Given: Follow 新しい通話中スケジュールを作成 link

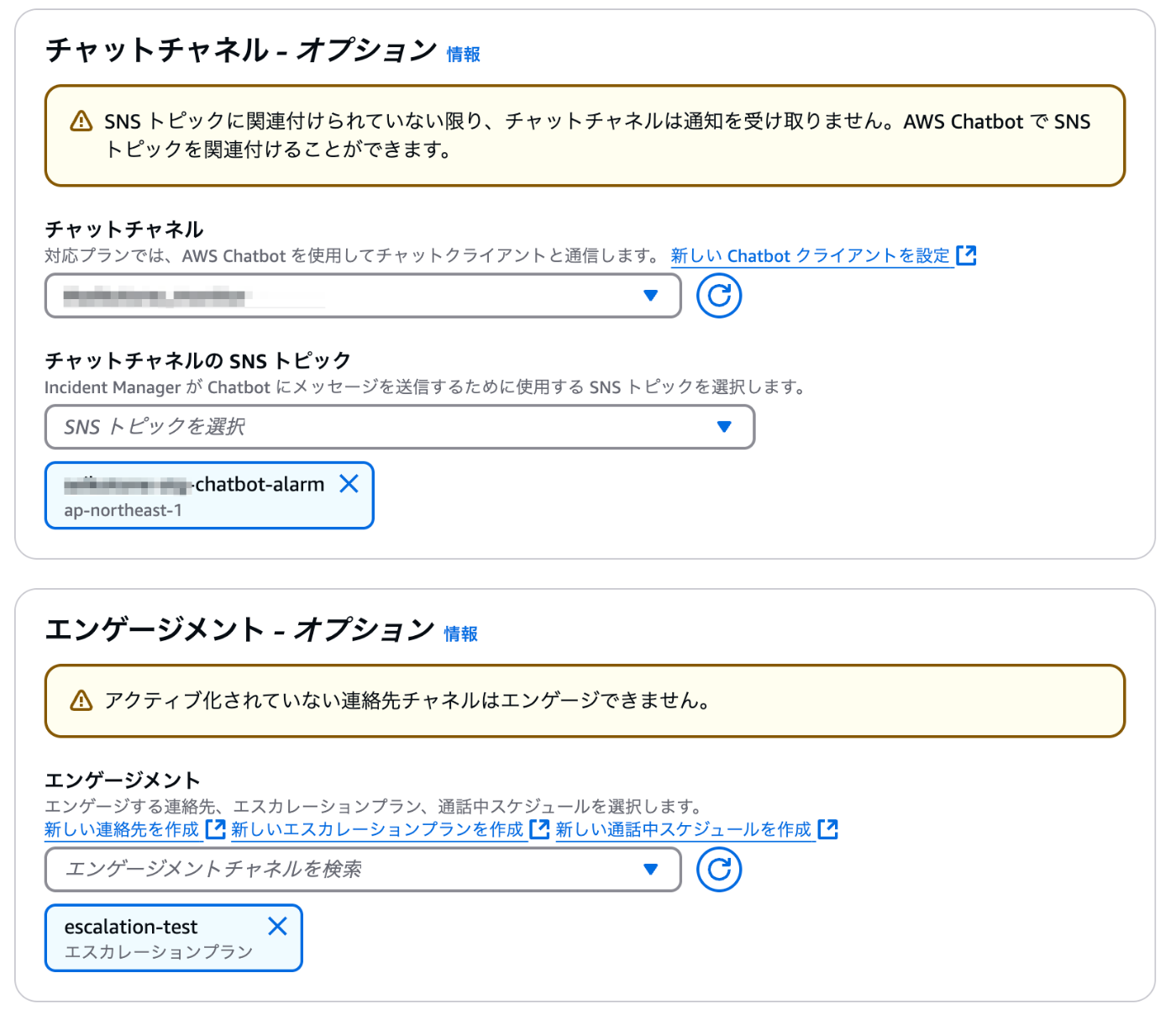Looking at the screenshot, I should click(x=683, y=829).
